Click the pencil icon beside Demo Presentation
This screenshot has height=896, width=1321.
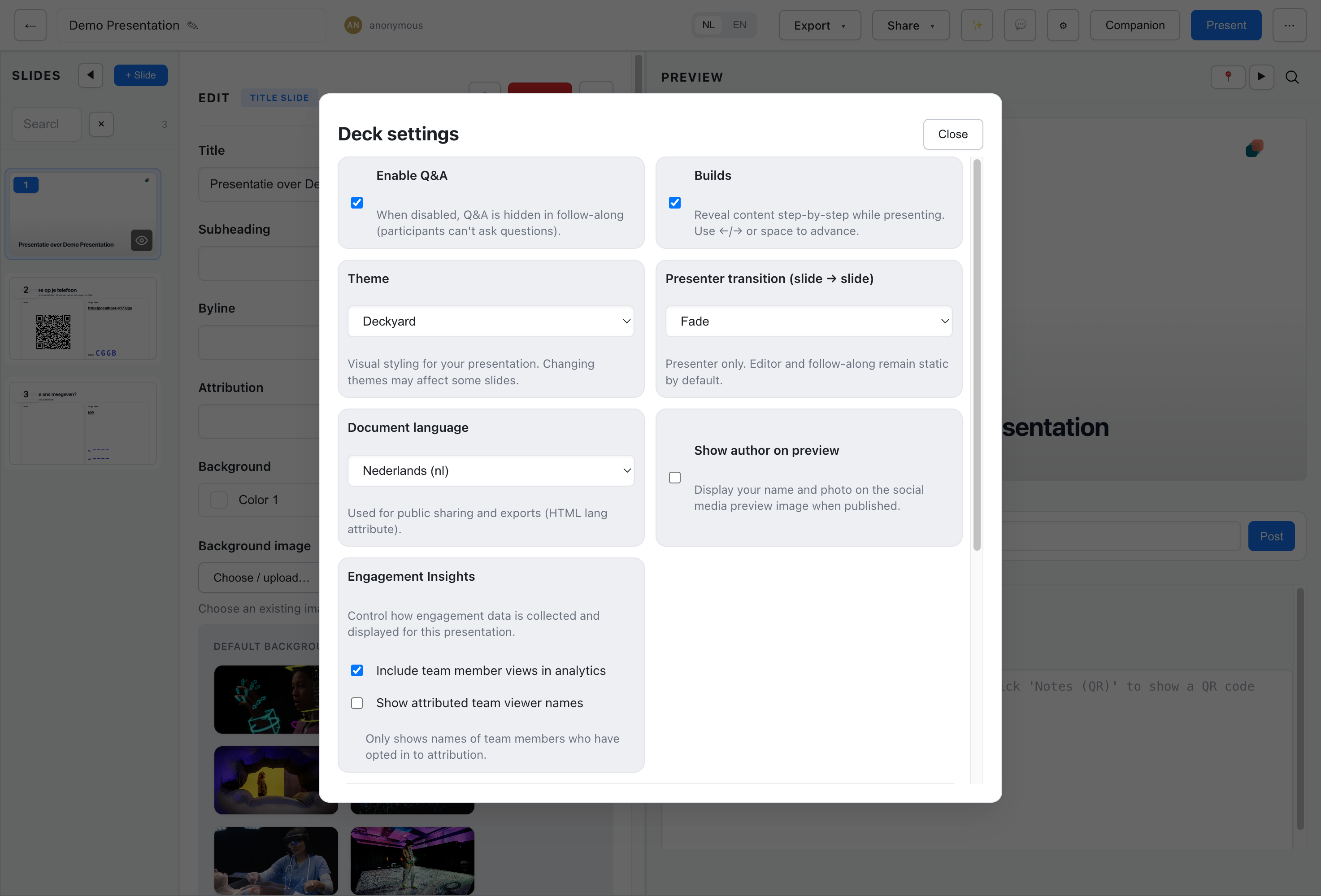click(x=193, y=26)
